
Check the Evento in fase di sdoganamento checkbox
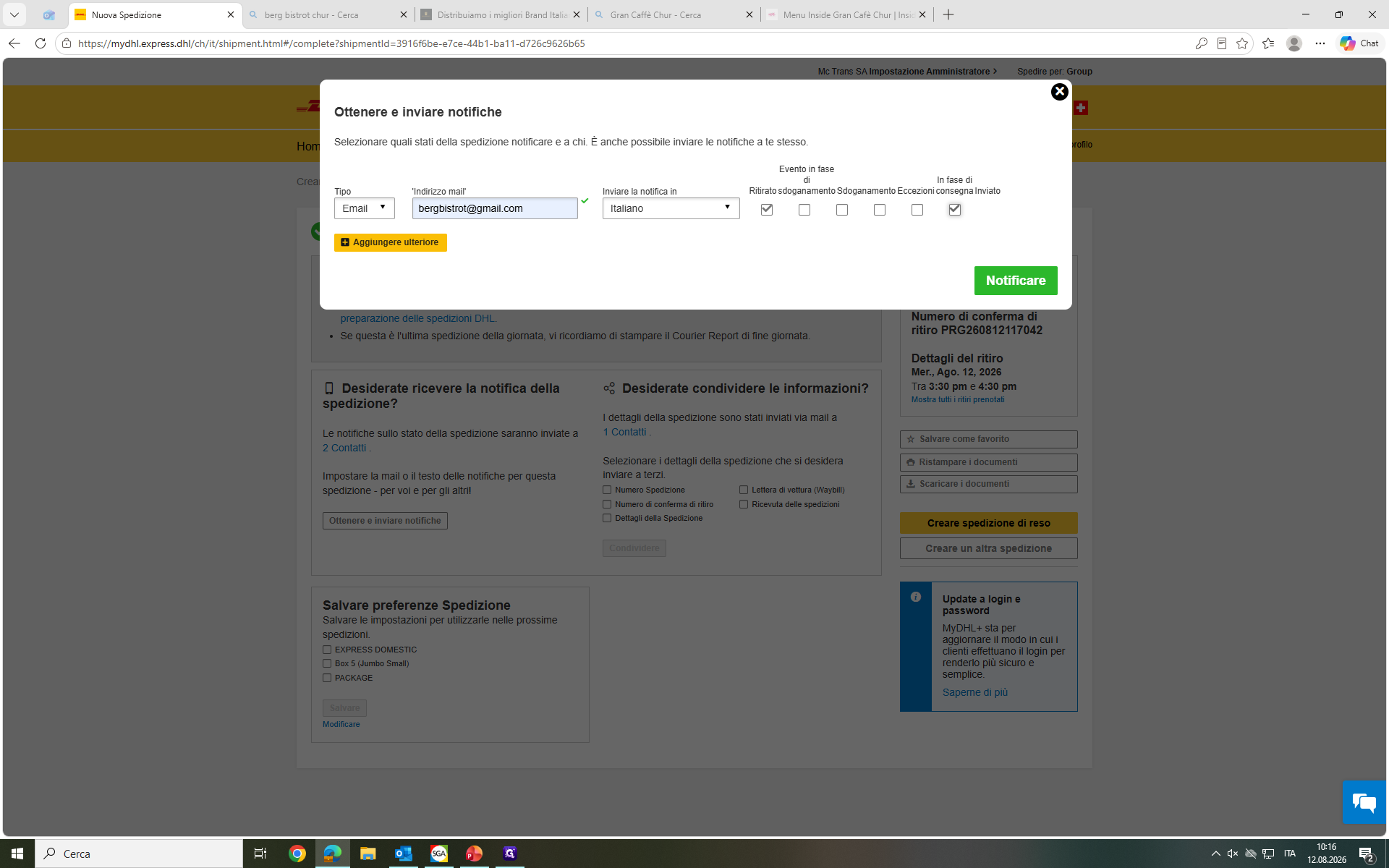tap(804, 210)
